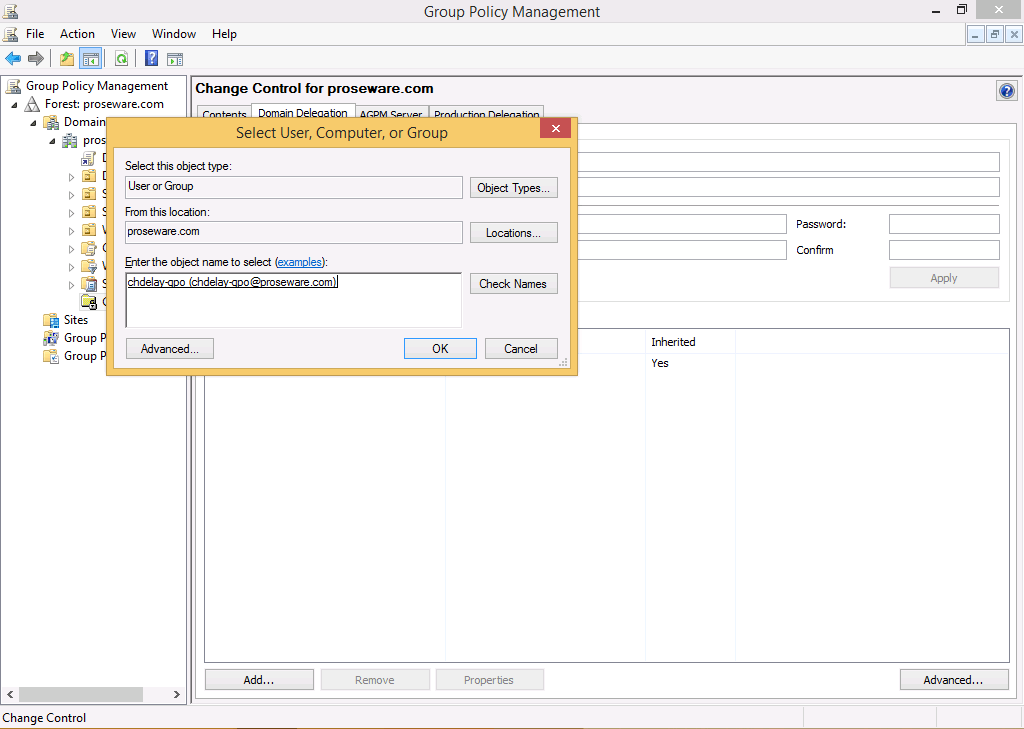Image resolution: width=1024 pixels, height=729 pixels.
Task: Toggle the Show/Hide Console Tree icon
Action: 90,59
